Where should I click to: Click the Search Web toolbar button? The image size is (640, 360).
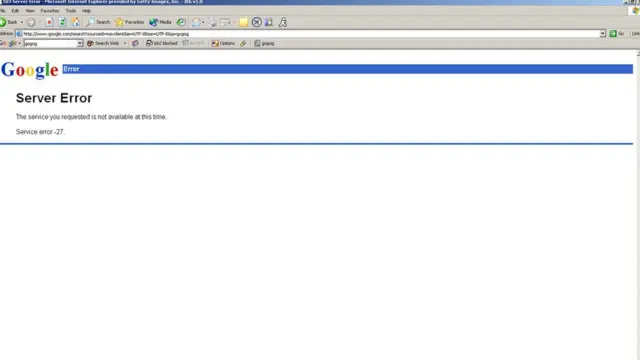[103, 43]
